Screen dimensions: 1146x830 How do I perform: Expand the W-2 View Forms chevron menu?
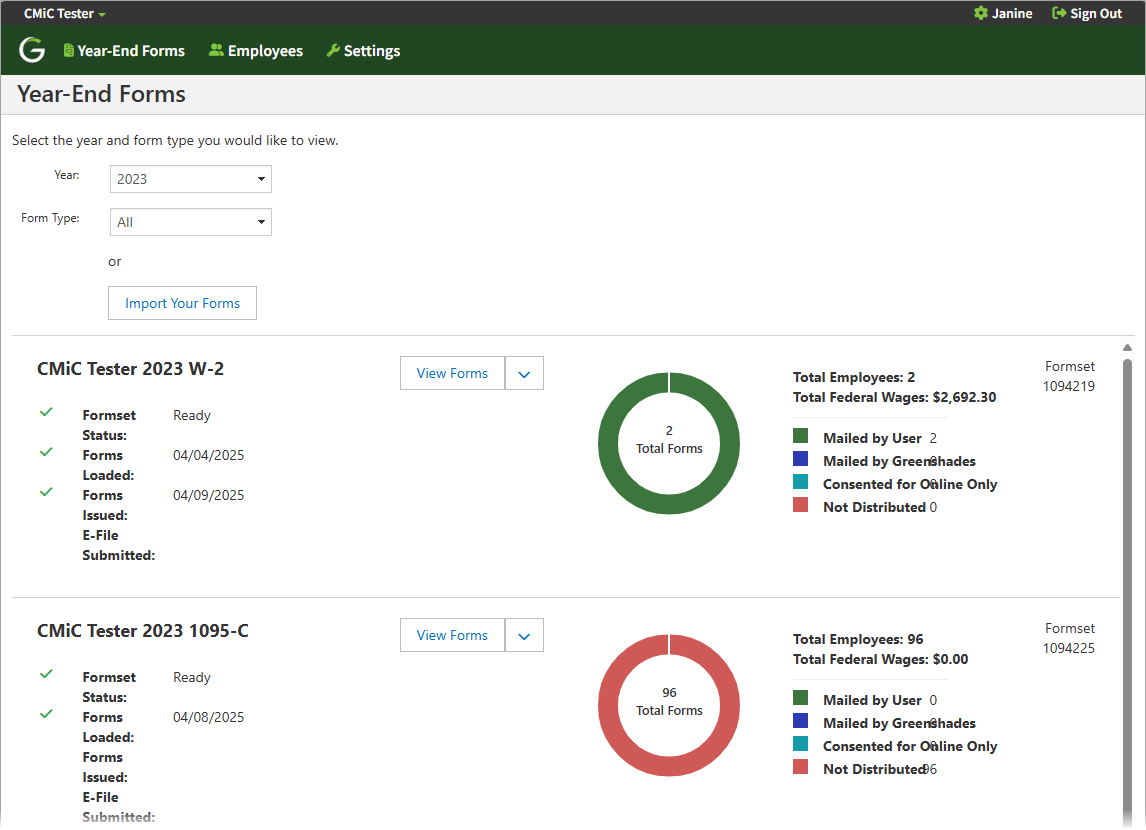(524, 373)
